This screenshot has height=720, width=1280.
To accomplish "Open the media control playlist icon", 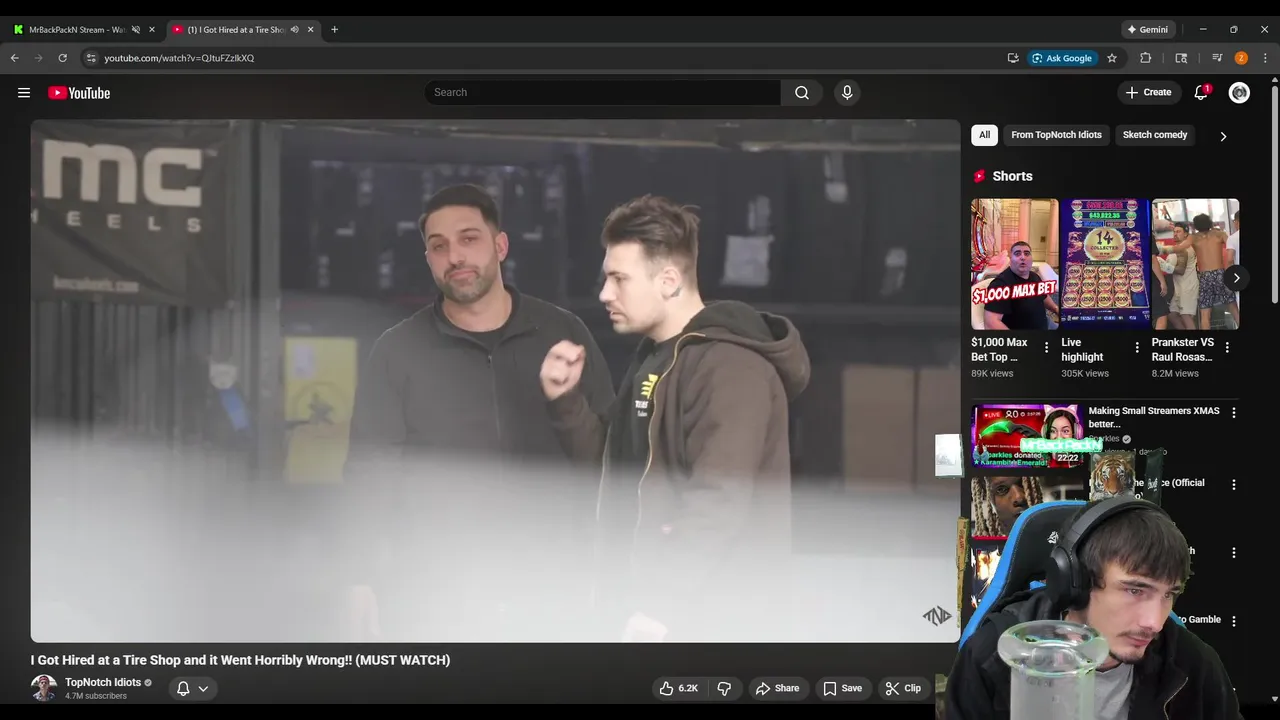I will pyautogui.click(x=1217, y=58).
